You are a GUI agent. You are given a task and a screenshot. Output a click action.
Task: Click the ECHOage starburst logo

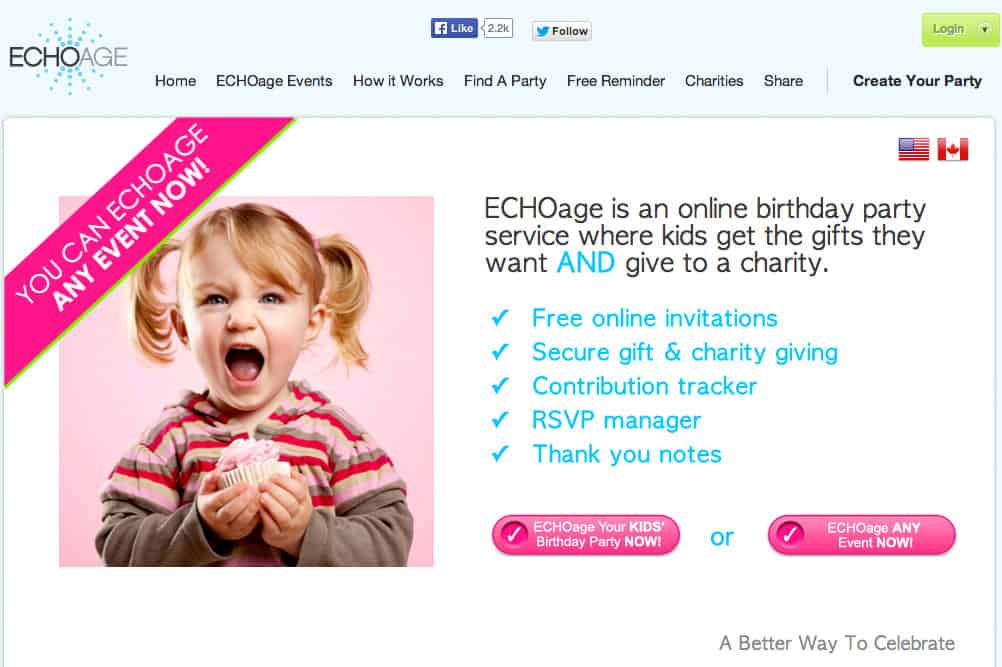pos(68,57)
